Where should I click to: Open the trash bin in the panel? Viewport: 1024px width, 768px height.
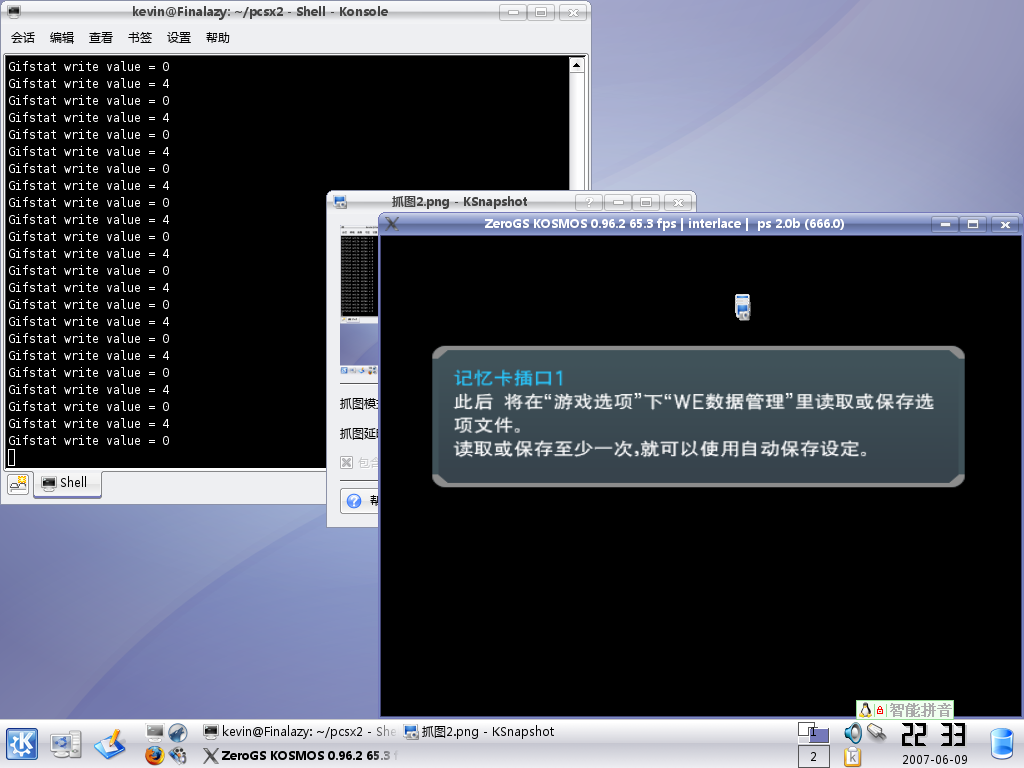coord(1002,744)
